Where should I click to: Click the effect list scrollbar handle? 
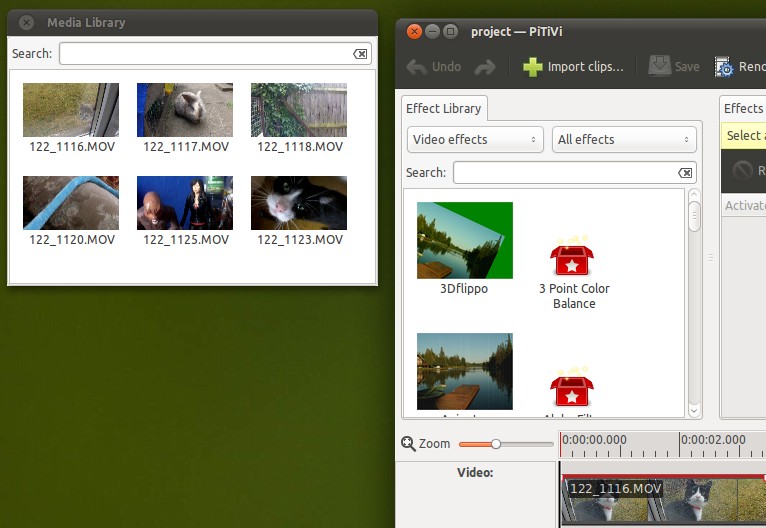(x=694, y=216)
